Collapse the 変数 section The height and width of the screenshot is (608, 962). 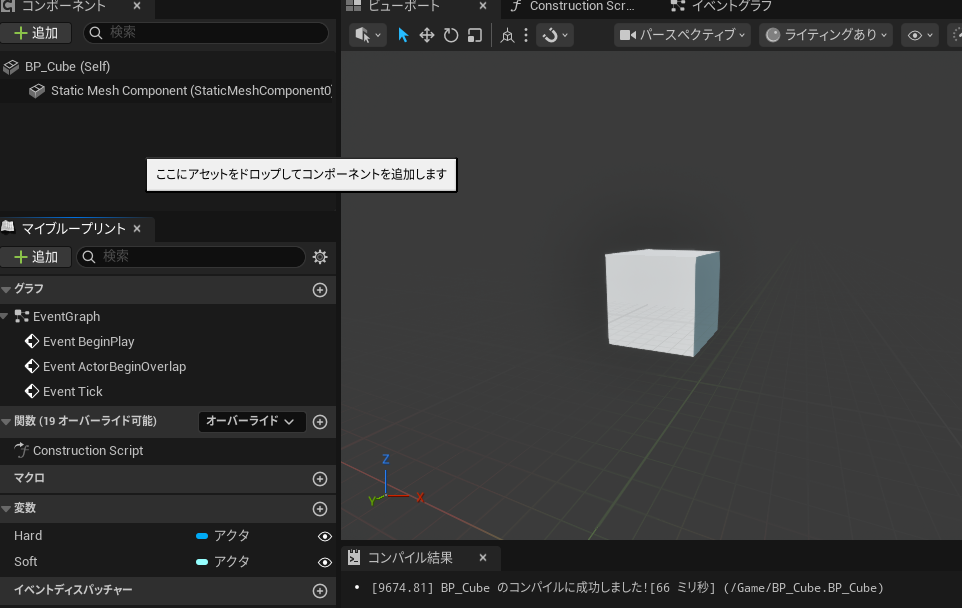pos(7,509)
